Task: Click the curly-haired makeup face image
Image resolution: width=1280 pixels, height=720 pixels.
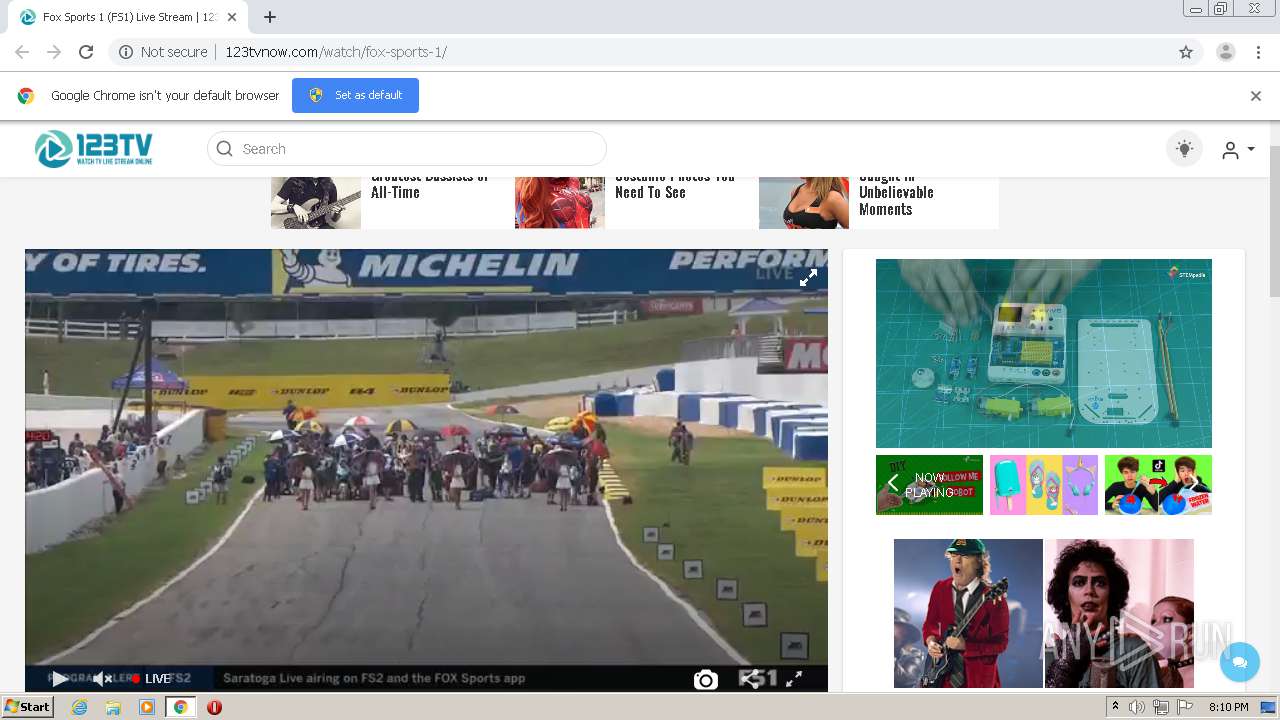Action: (1119, 614)
